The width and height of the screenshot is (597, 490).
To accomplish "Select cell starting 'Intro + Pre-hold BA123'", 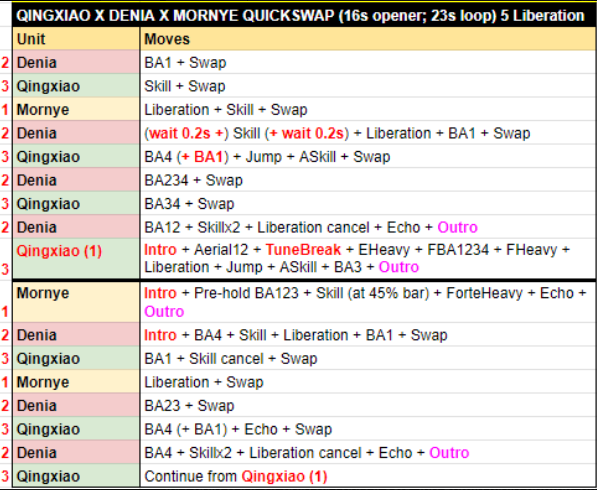I will (x=367, y=302).
